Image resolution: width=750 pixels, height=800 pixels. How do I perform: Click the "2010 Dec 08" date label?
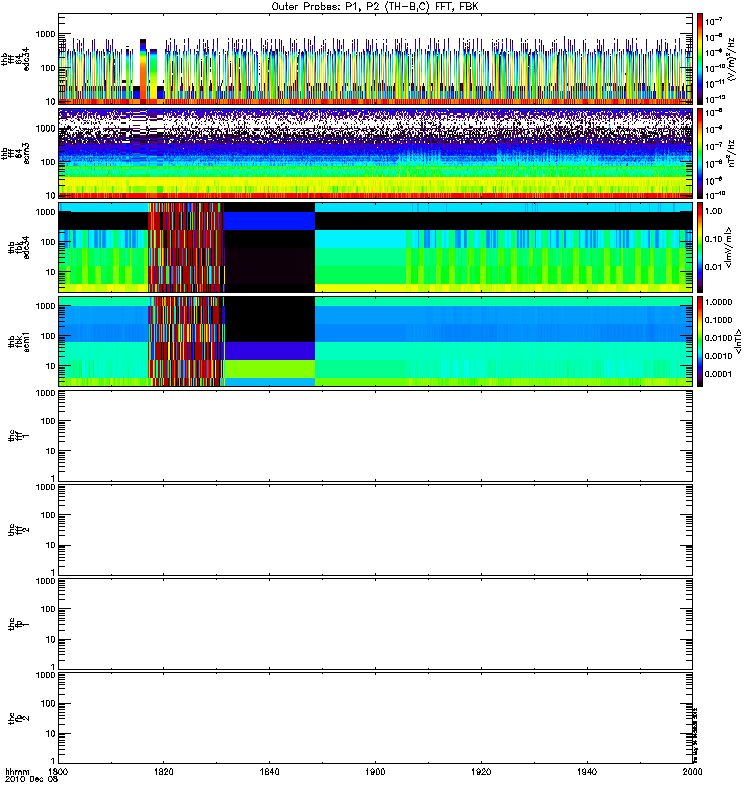click(x=32, y=779)
